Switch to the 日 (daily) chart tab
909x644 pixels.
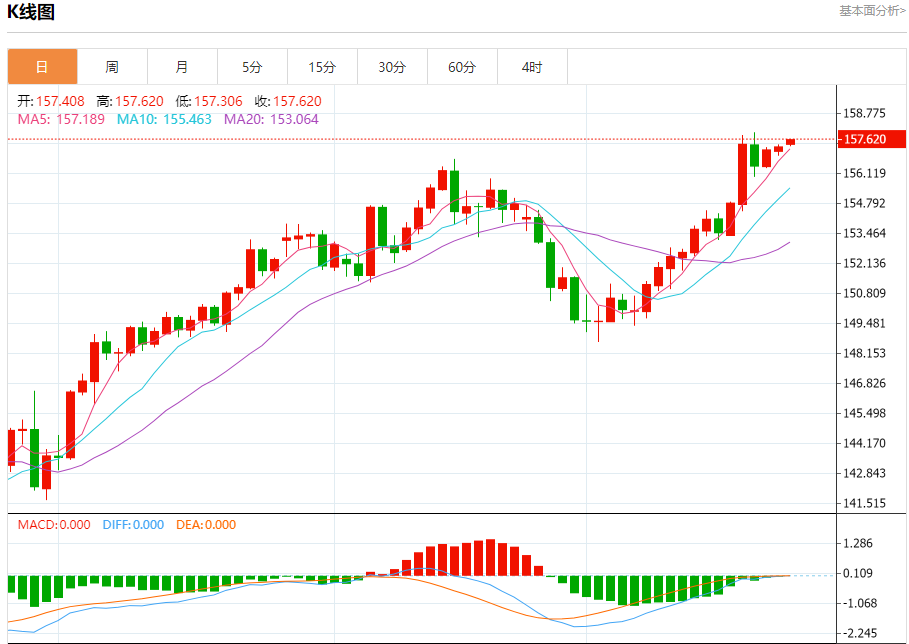(42, 67)
